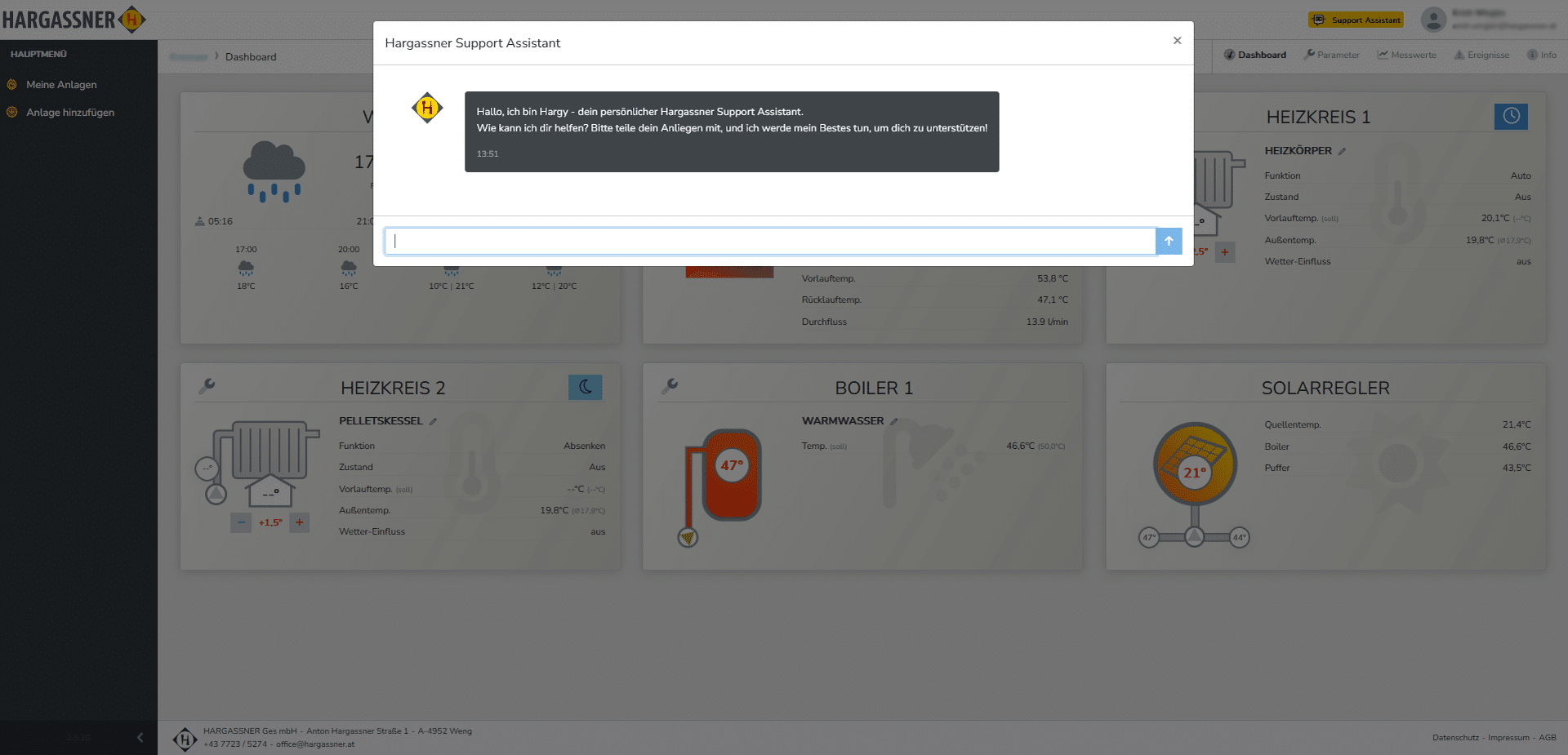Open Heizkreis 2 wrench settings

pos(207,386)
